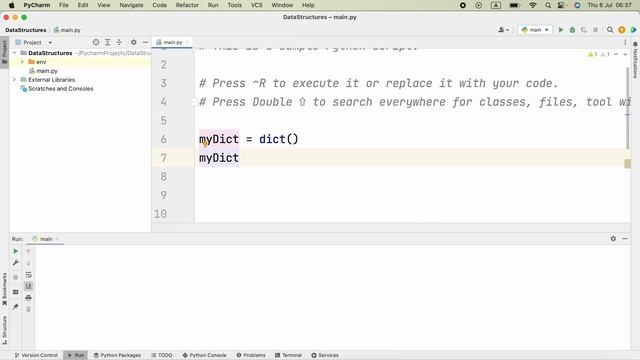Go to next highlighted problem arrow
Image resolution: width=640 pixels, height=360 pixels.
625,54
